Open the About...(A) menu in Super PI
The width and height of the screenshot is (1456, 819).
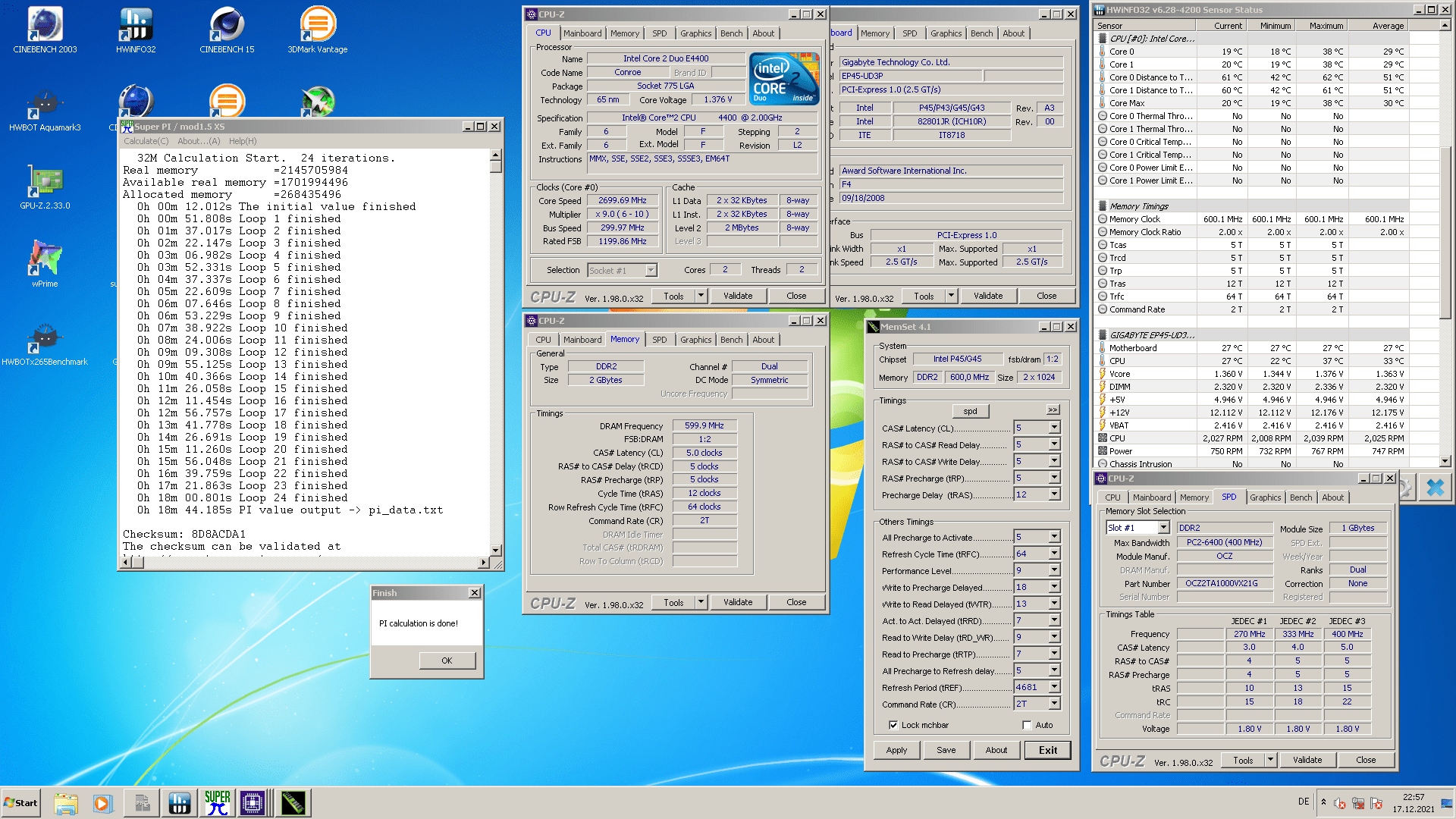(199, 141)
